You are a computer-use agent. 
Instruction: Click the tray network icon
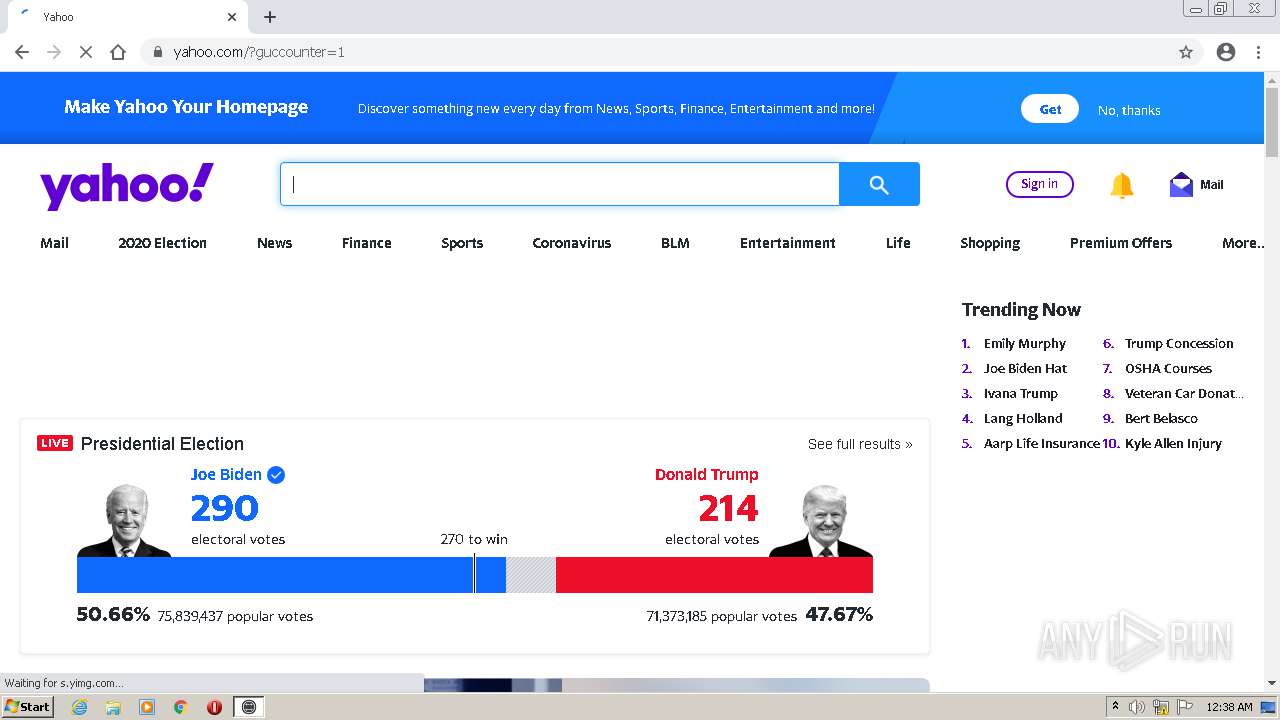pyautogui.click(x=1161, y=707)
